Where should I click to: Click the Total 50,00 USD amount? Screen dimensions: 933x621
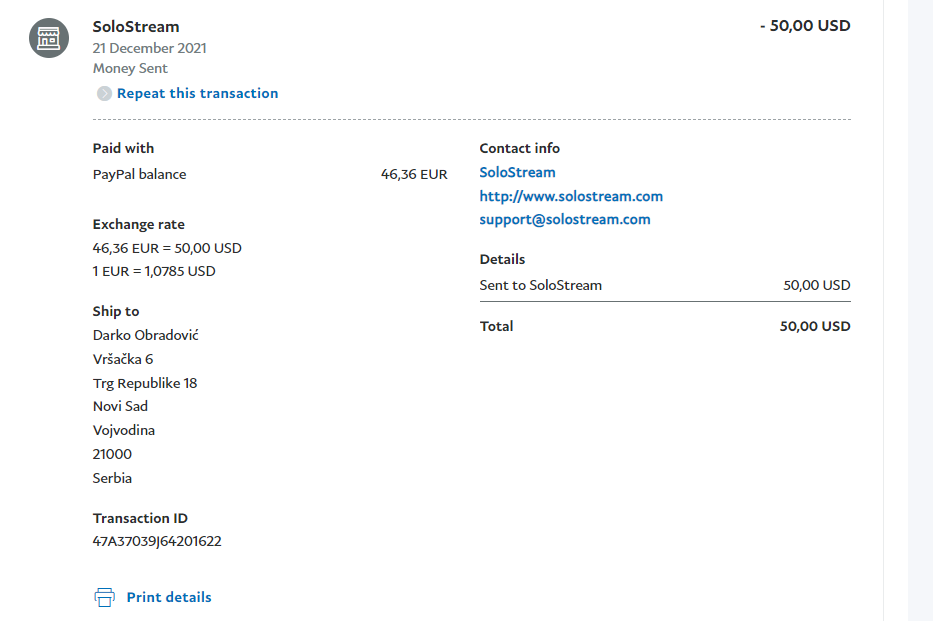815,327
